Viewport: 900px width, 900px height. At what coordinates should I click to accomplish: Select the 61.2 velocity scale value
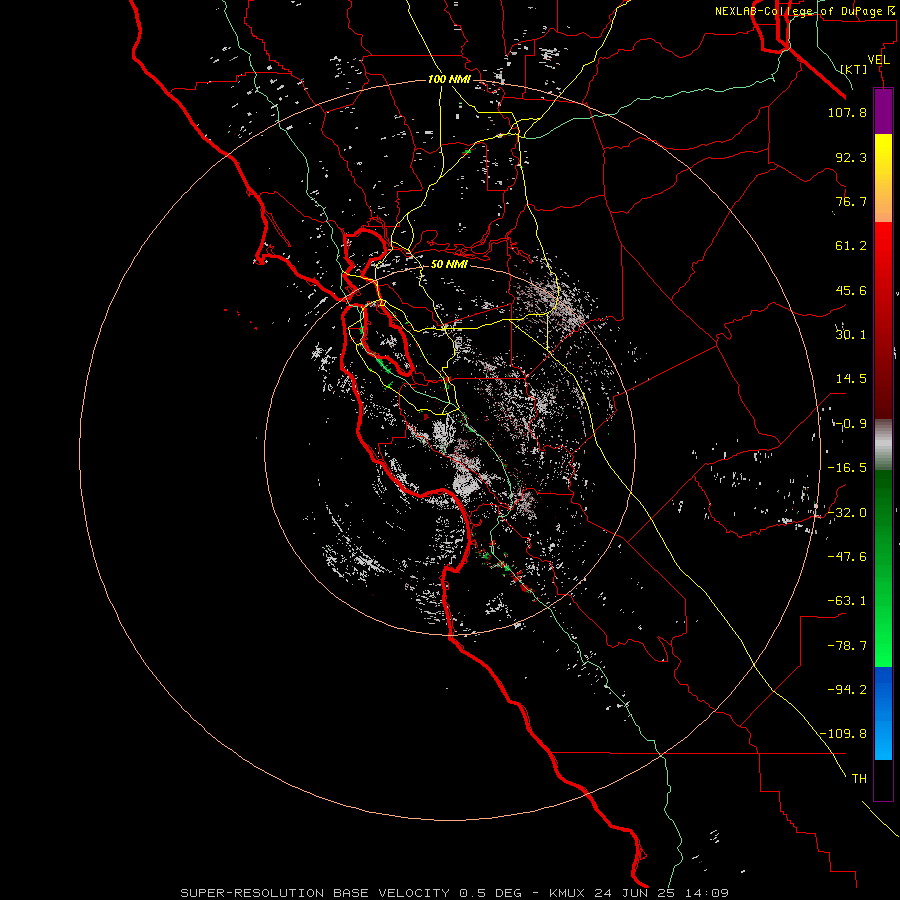coord(851,246)
